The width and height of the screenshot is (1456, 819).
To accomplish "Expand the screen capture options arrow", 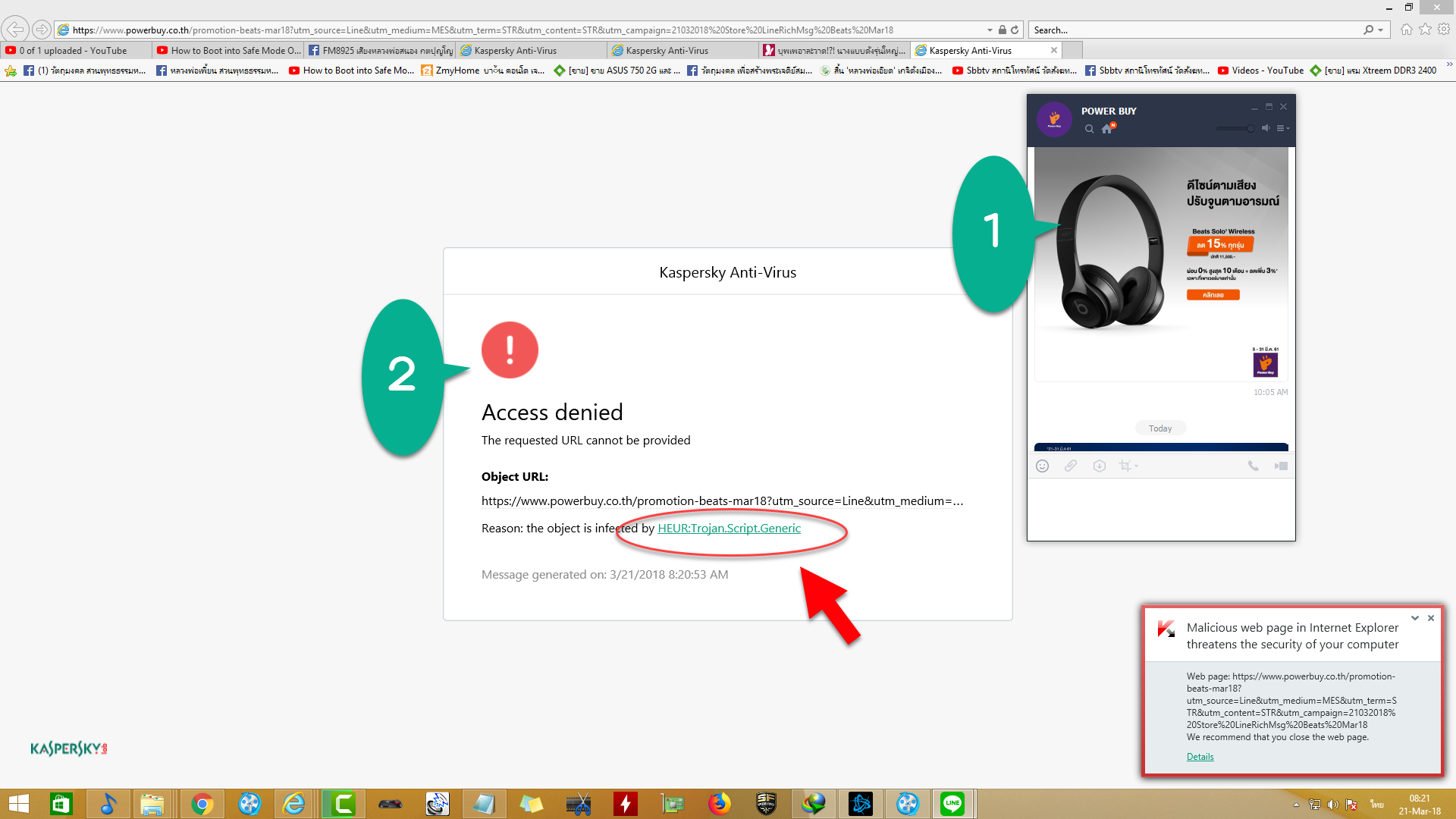I will [1136, 466].
